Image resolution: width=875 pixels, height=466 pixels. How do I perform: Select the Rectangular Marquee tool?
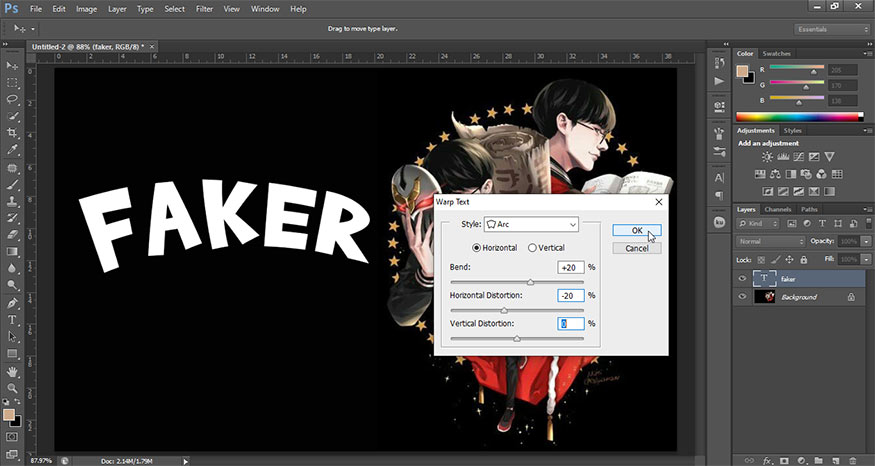point(12,83)
